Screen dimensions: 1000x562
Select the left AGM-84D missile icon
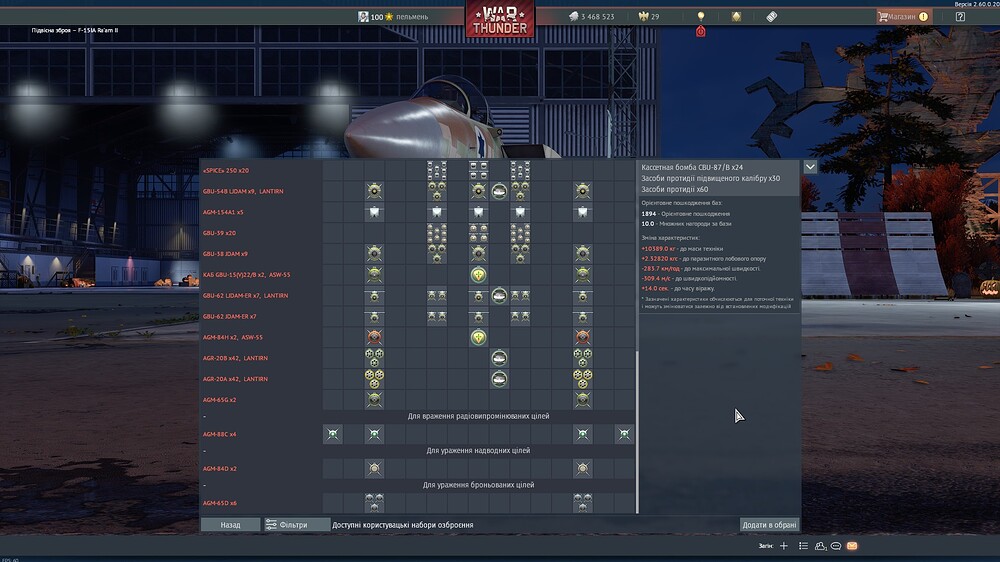[x=374, y=468]
